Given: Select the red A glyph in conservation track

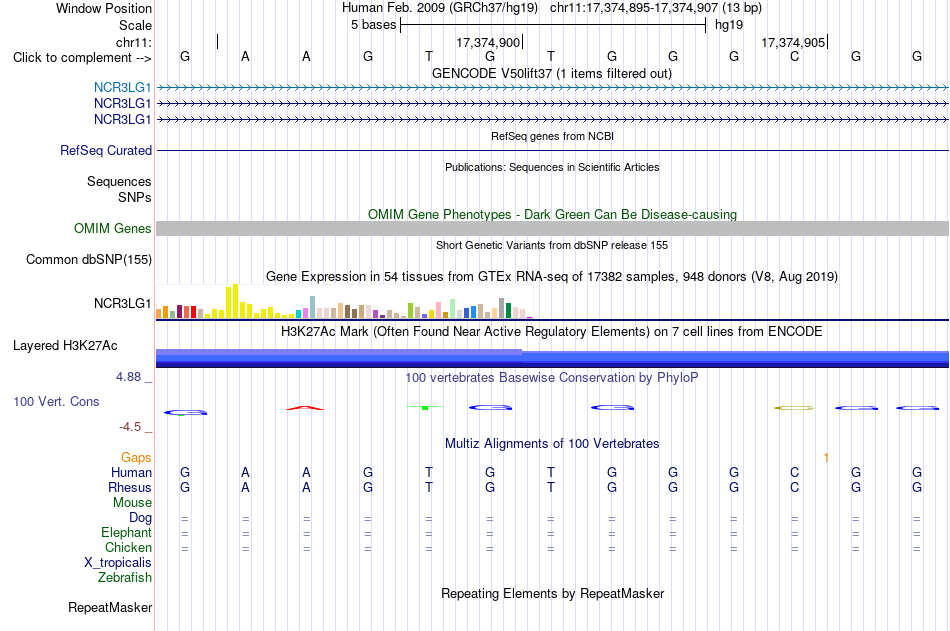Looking at the screenshot, I should [x=305, y=408].
